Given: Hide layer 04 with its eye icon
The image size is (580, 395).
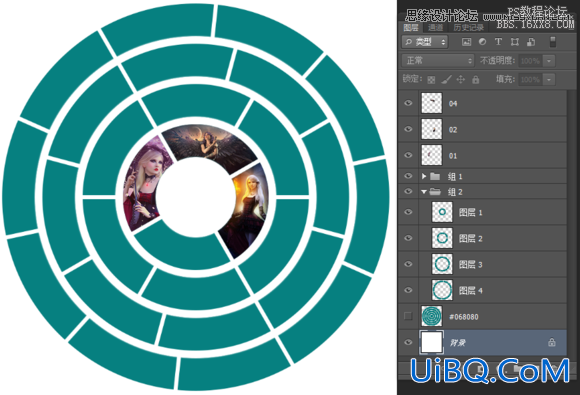Looking at the screenshot, I should coord(408,103).
